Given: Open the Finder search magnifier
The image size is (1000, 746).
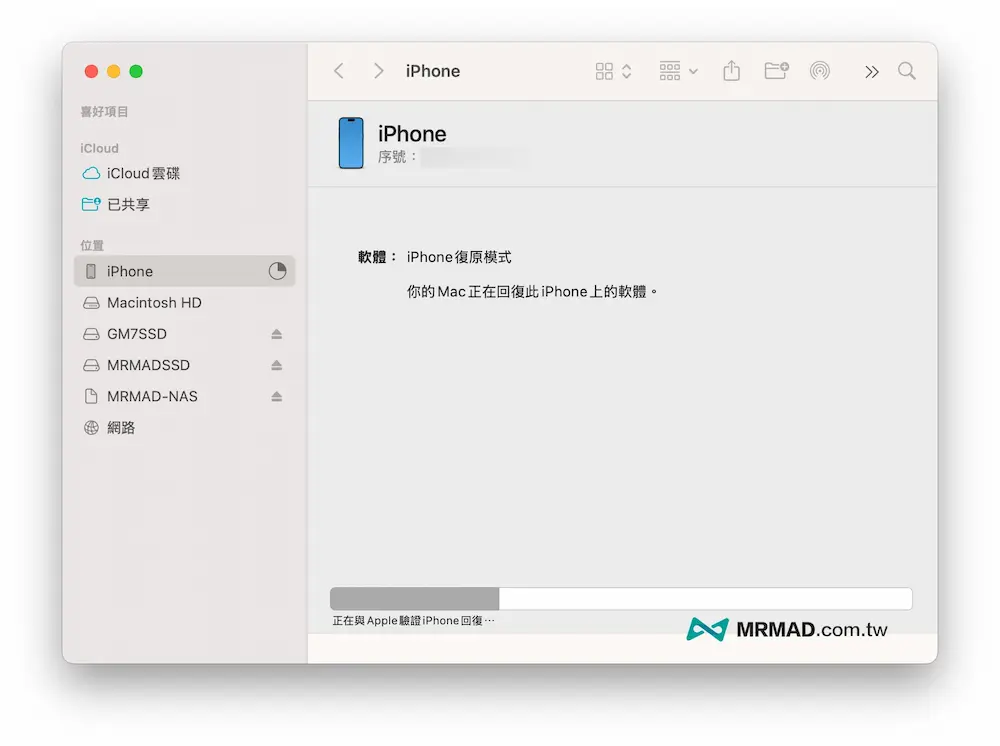Looking at the screenshot, I should 907,71.
